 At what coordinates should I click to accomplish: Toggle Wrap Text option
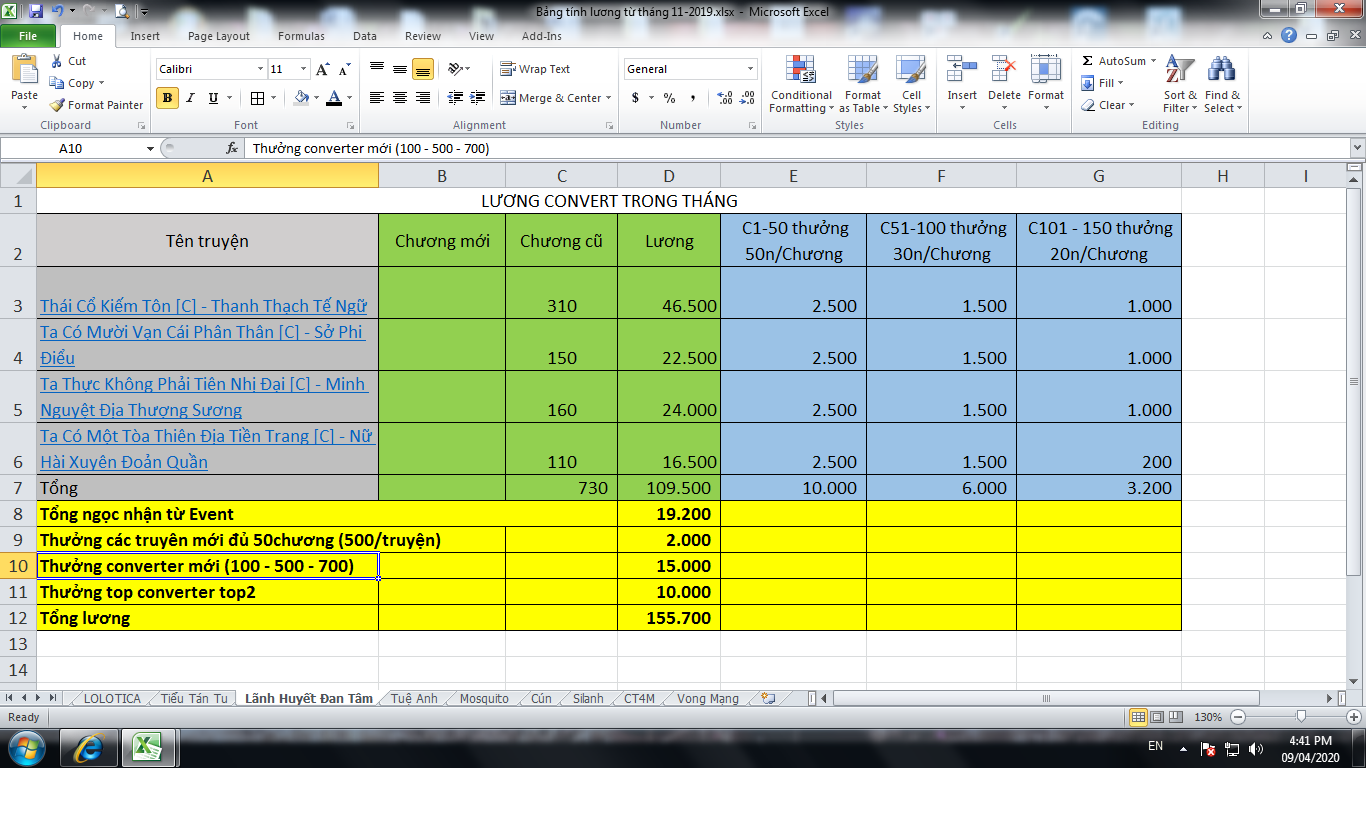[535, 69]
